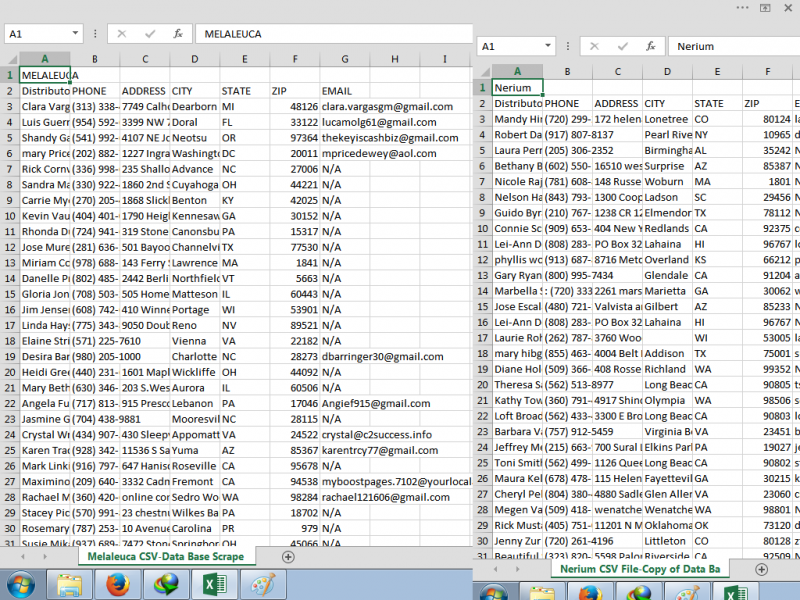This screenshot has height=600, width=800.
Task: Open three-dots more options at top right
Action: pyautogui.click(x=742, y=7)
